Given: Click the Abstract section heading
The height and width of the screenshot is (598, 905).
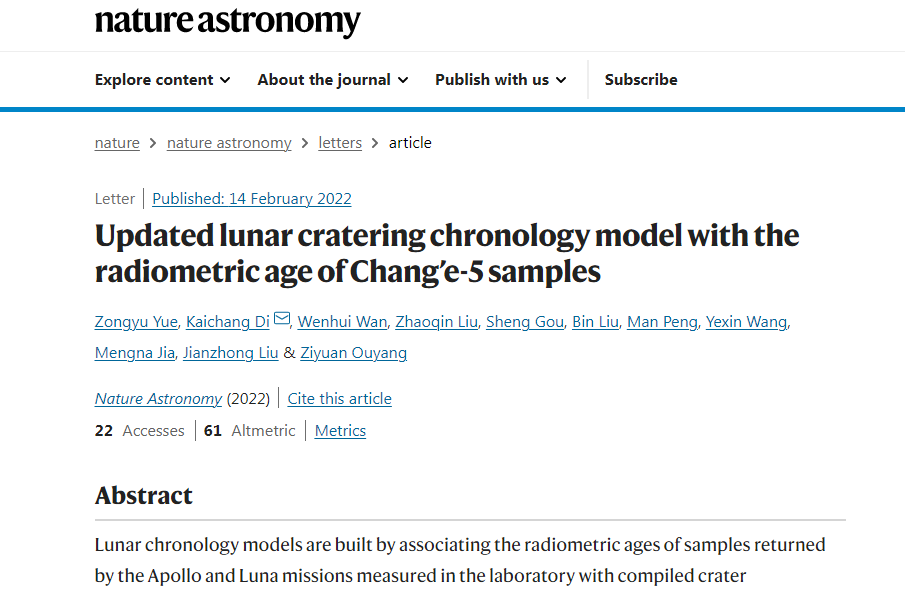Looking at the screenshot, I should click(x=144, y=496).
